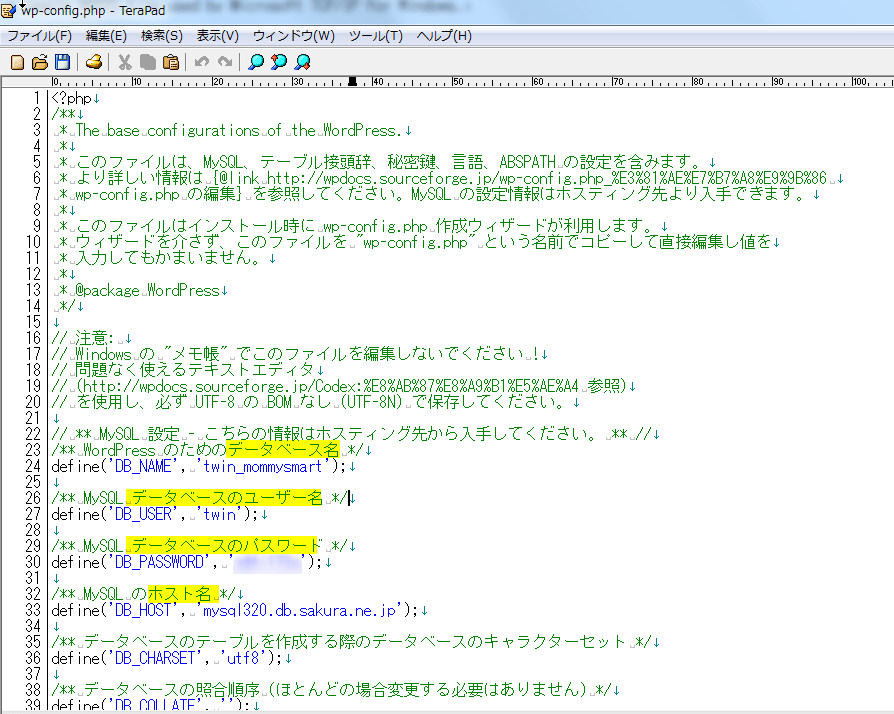
Task: Open the ツール(T) menu
Action: (375, 36)
